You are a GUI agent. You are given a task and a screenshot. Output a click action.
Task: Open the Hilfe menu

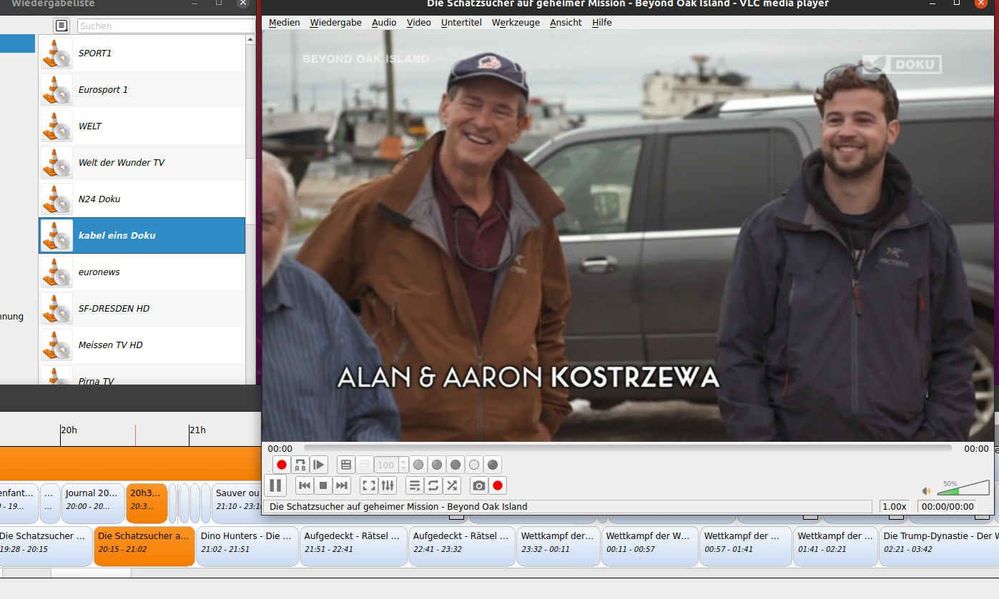[601, 22]
